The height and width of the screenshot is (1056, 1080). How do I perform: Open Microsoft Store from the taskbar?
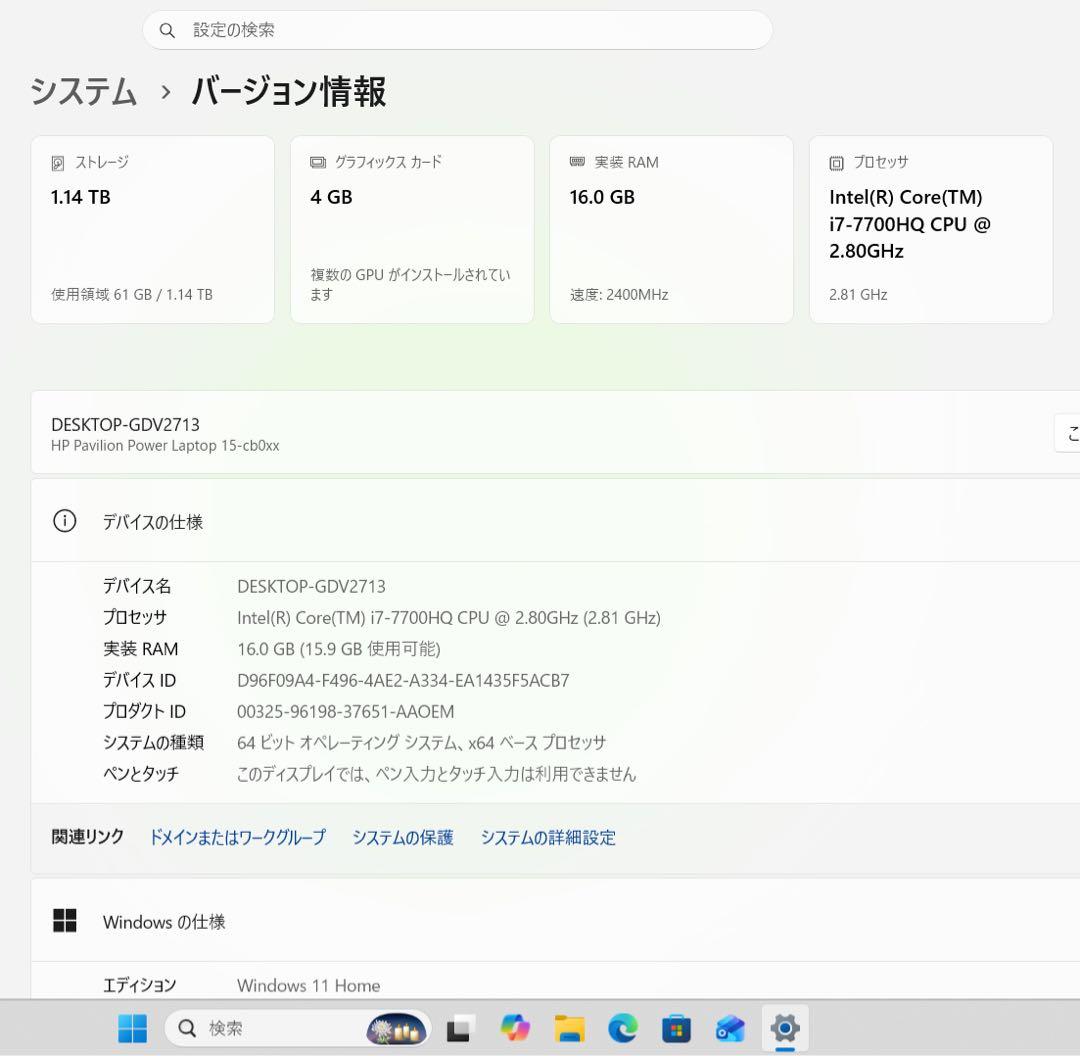676,1028
